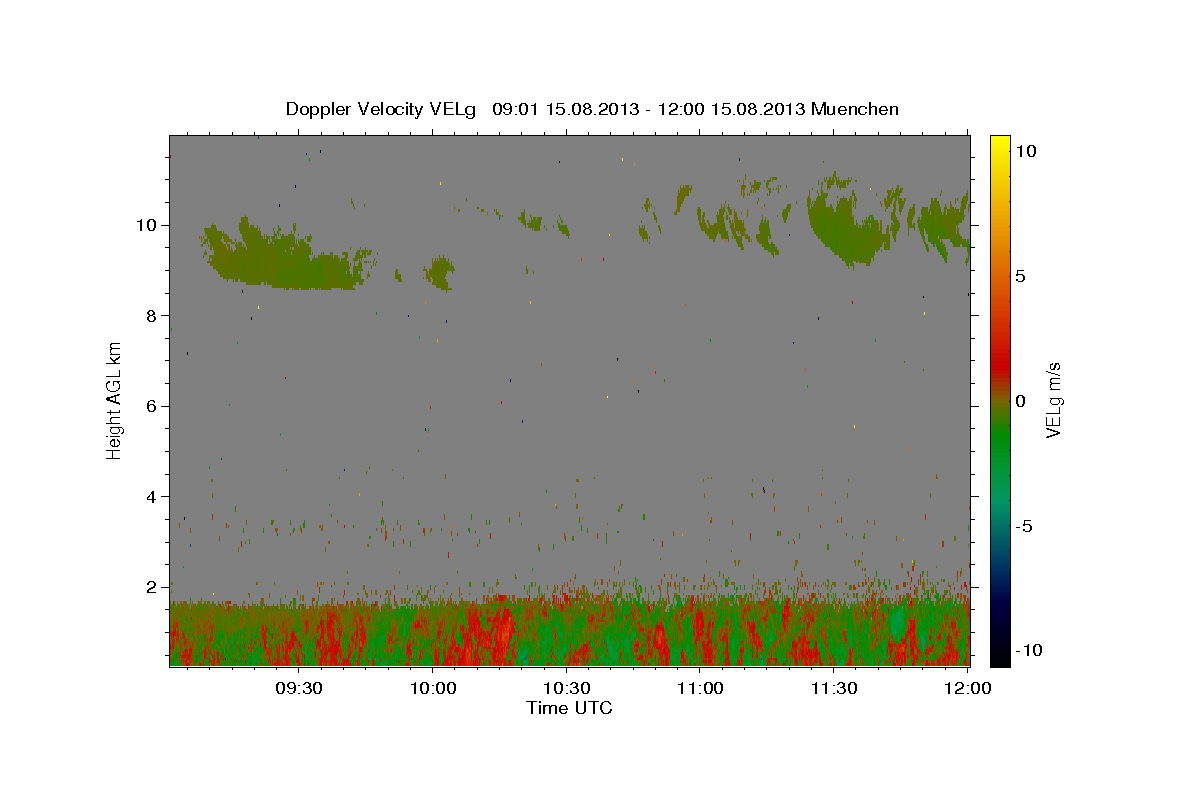Image resolution: width=1200 pixels, height=800 pixels.
Task: Click the 10:30 time tick label
Action: (567, 688)
